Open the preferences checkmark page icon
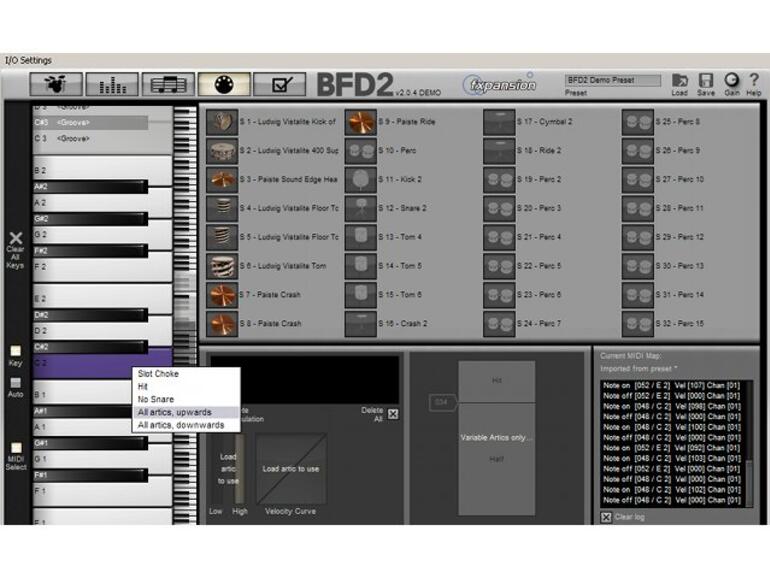770x578 pixels. [x=279, y=85]
